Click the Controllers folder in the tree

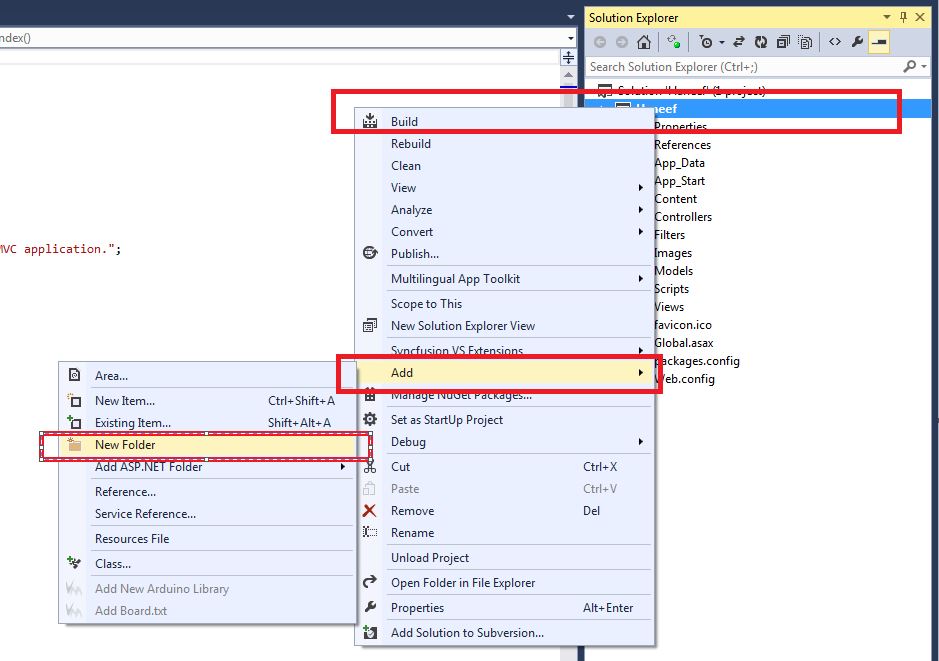pyautogui.click(x=683, y=217)
